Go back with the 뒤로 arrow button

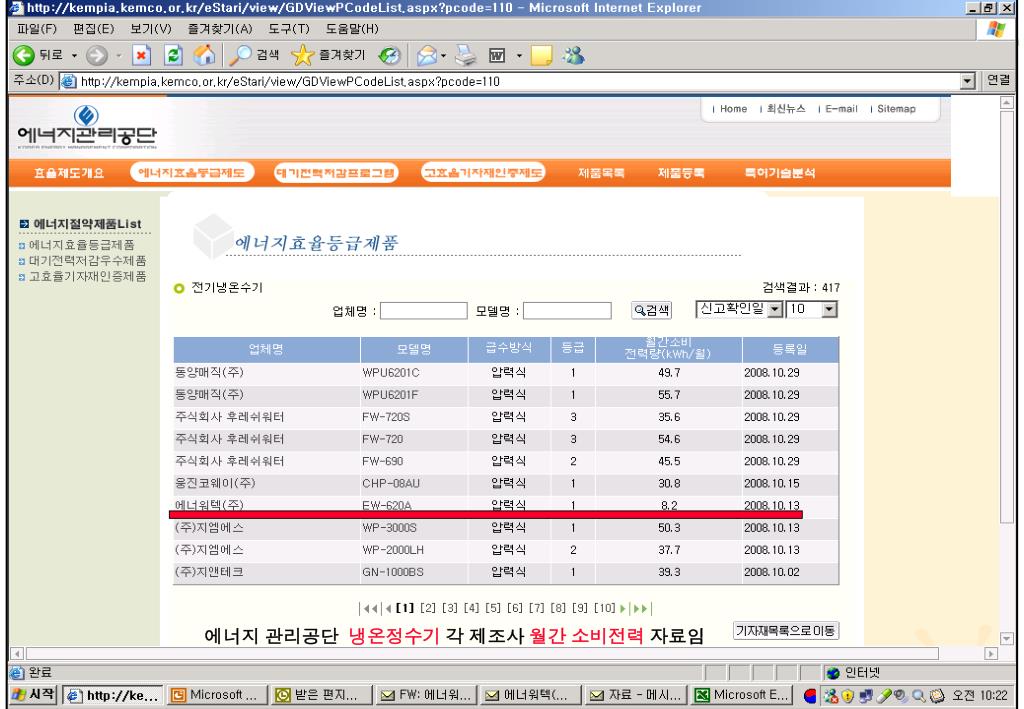[38, 55]
